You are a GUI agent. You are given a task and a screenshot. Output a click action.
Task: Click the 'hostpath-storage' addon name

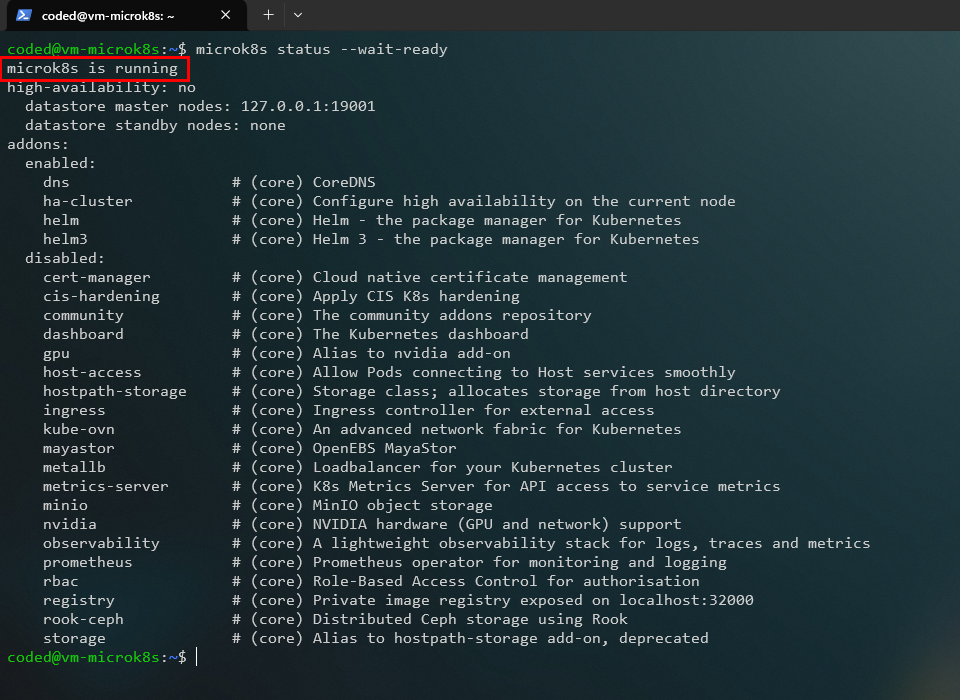tap(114, 391)
